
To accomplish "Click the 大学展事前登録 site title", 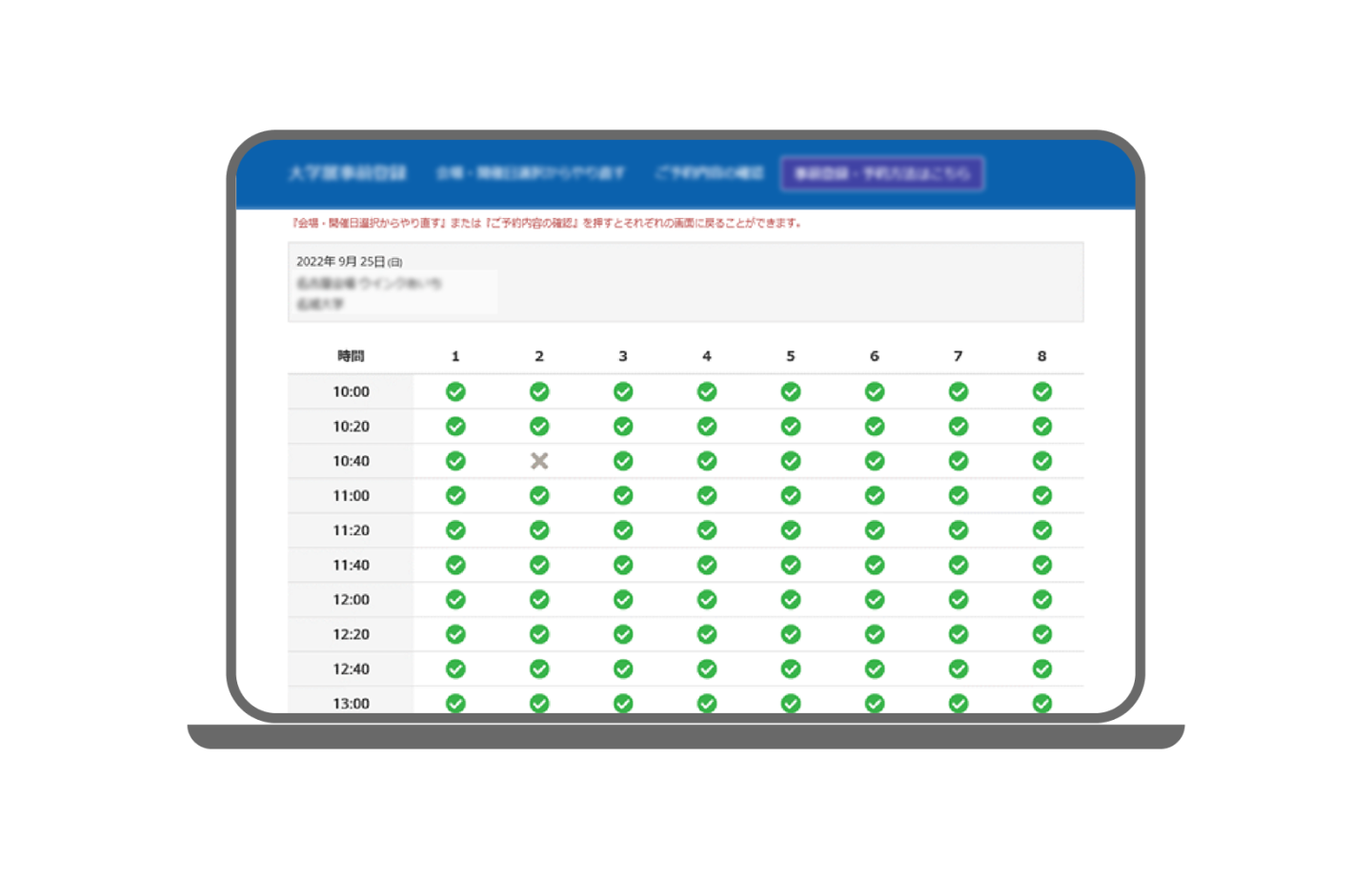I will [348, 173].
